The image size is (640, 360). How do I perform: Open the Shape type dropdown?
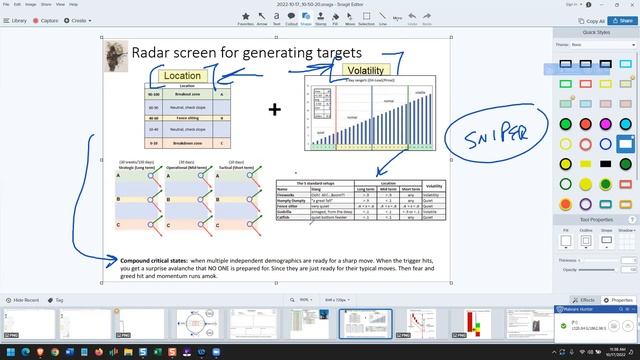606,241
